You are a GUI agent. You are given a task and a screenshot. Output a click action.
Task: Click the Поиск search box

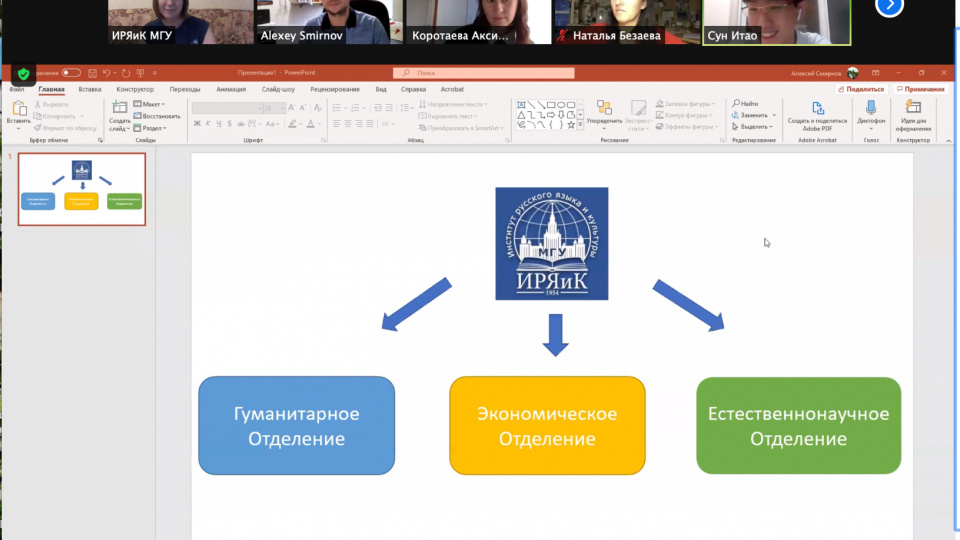click(x=484, y=73)
